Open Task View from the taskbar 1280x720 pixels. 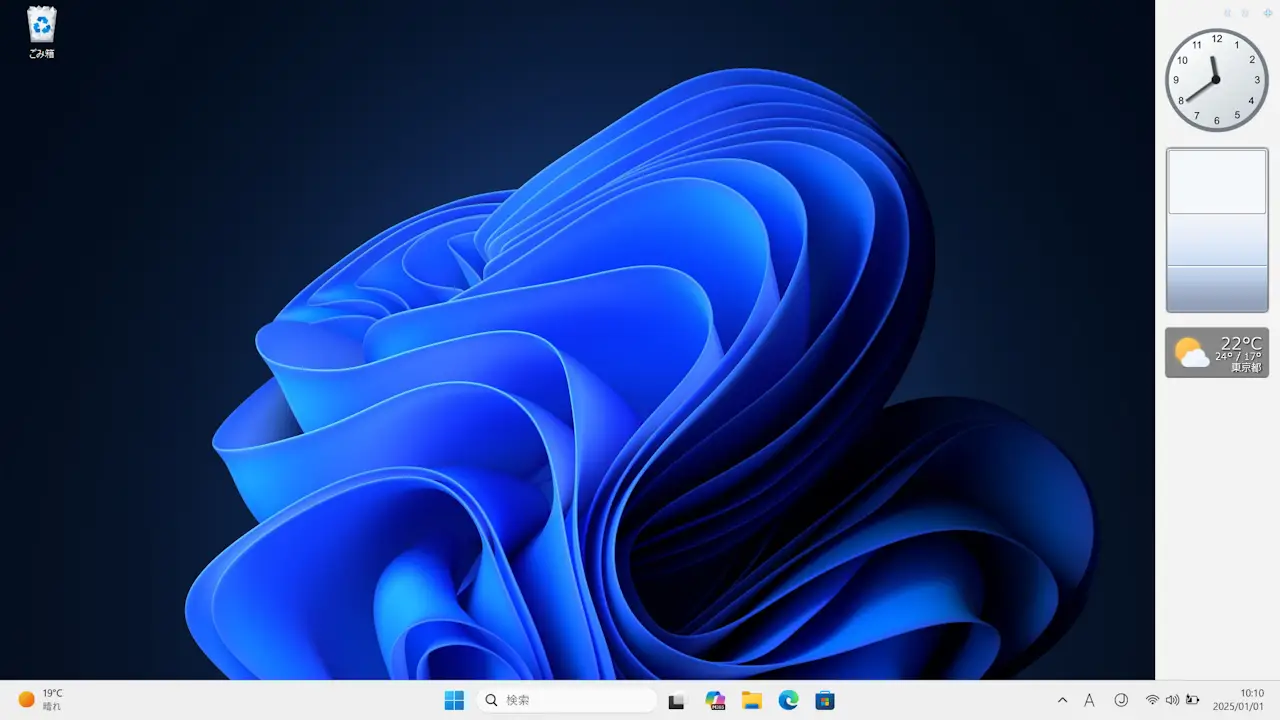(x=677, y=700)
